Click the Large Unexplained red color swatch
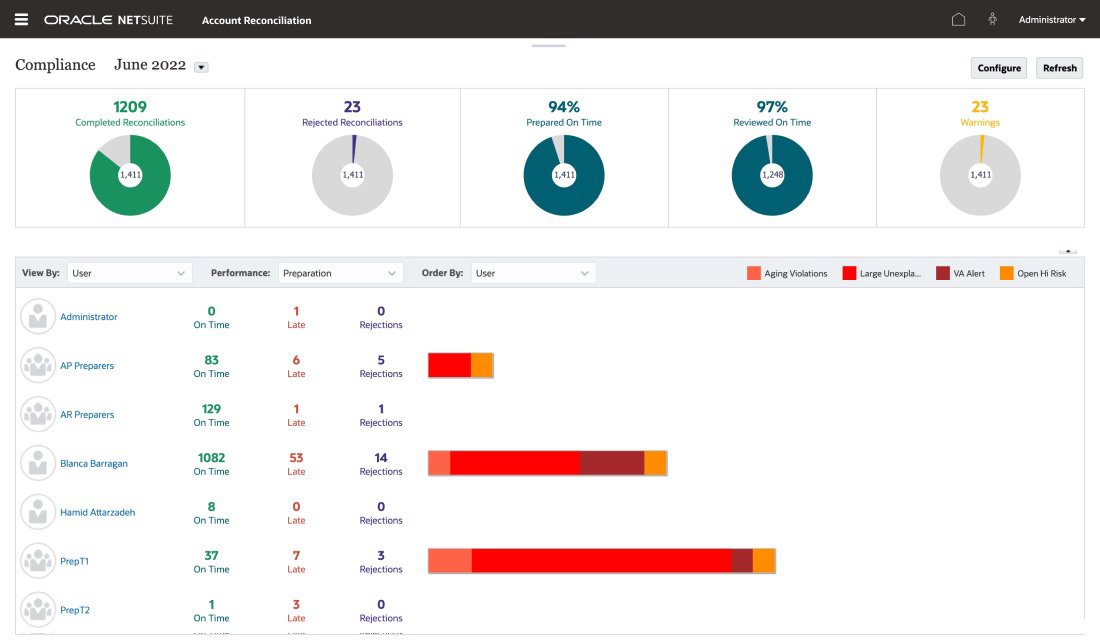 (851, 271)
